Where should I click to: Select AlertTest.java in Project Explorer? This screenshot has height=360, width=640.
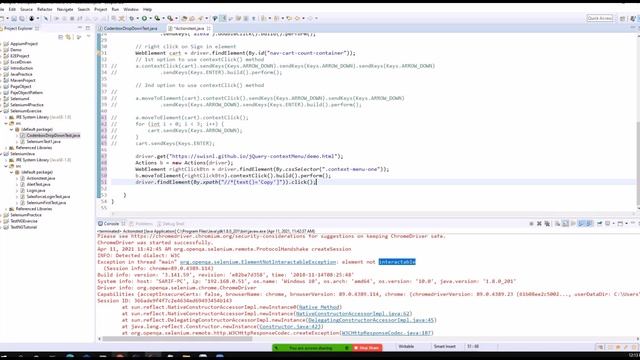[x=38, y=184]
